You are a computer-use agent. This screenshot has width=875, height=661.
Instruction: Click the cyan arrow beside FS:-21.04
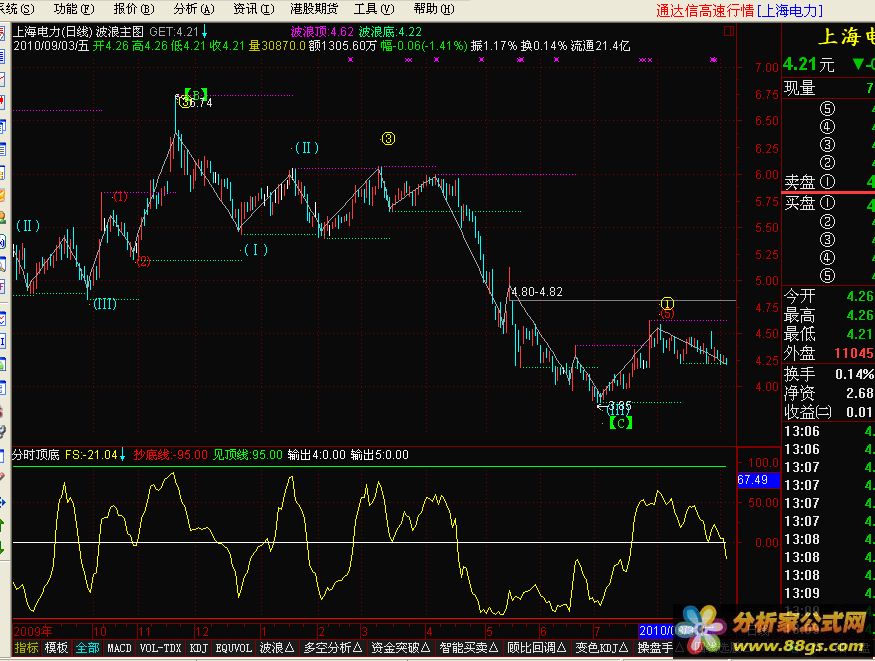(122, 455)
